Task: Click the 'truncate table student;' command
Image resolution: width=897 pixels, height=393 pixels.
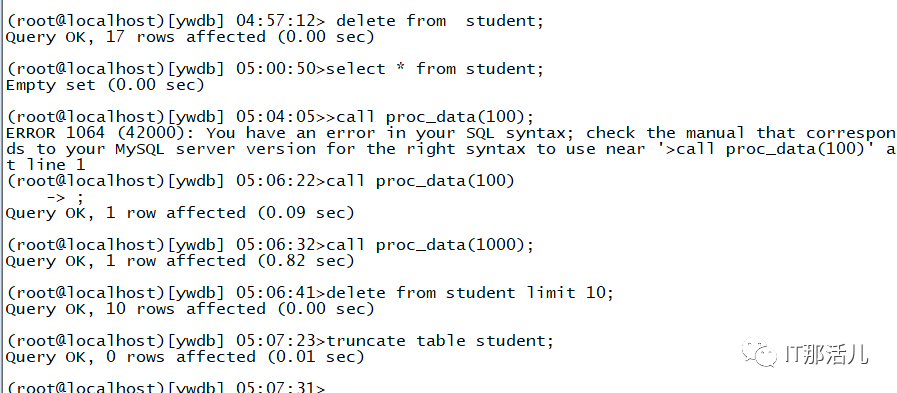Action: pos(440,342)
